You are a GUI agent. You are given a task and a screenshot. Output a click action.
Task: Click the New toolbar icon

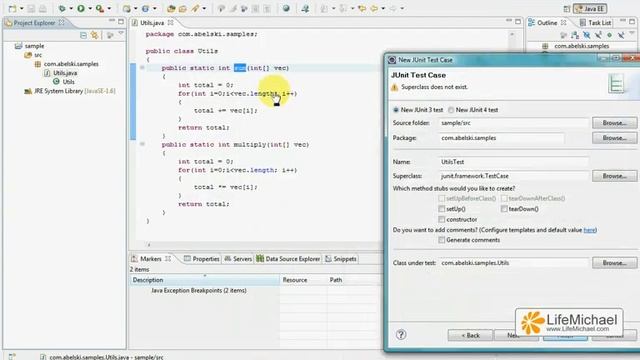tap(13, 8)
